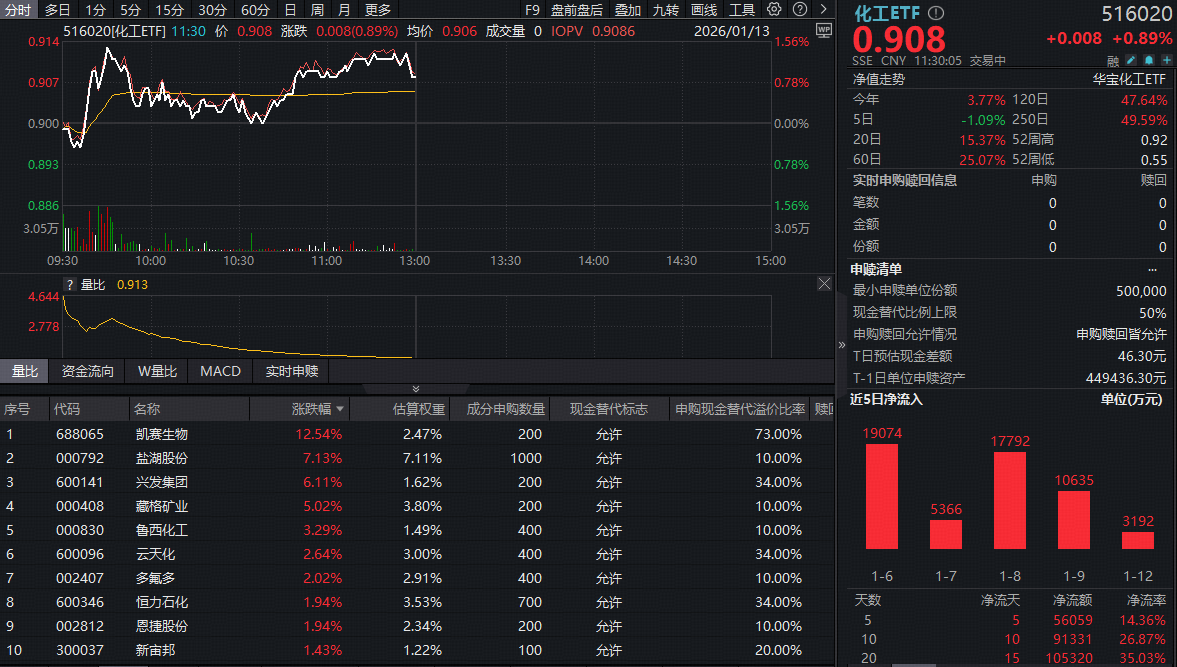Click the 融 margin trading icon
Image resolution: width=1177 pixels, height=667 pixels.
1113,60
